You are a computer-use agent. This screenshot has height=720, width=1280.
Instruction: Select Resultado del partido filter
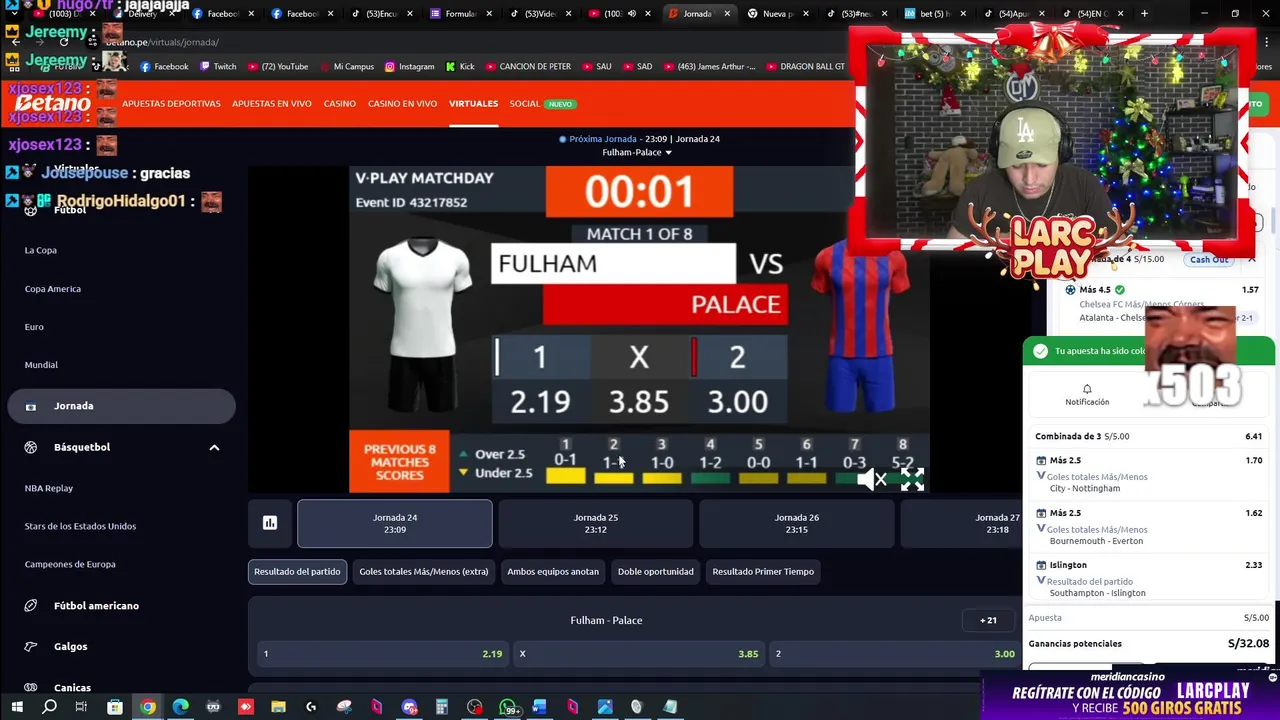297,572
